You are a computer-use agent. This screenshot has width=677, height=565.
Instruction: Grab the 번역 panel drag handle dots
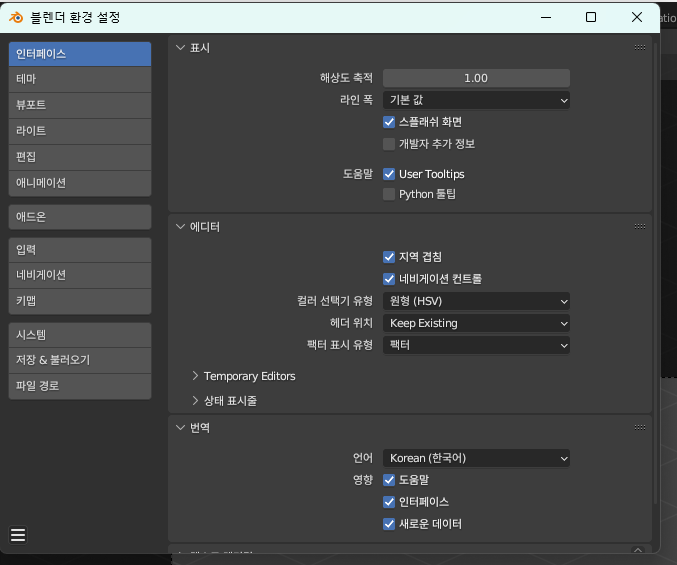pyautogui.click(x=640, y=428)
